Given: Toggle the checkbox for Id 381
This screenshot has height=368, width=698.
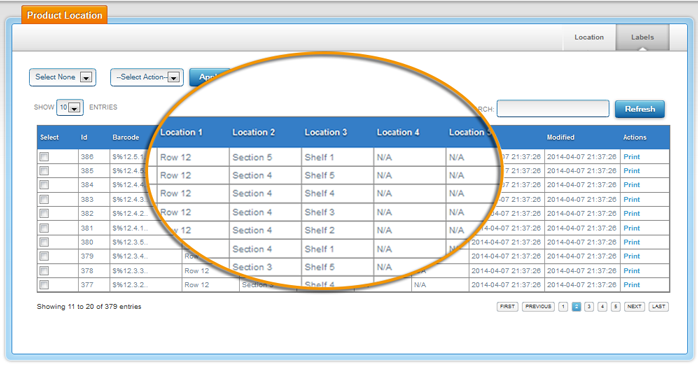Looking at the screenshot, I should pyautogui.click(x=44, y=228).
